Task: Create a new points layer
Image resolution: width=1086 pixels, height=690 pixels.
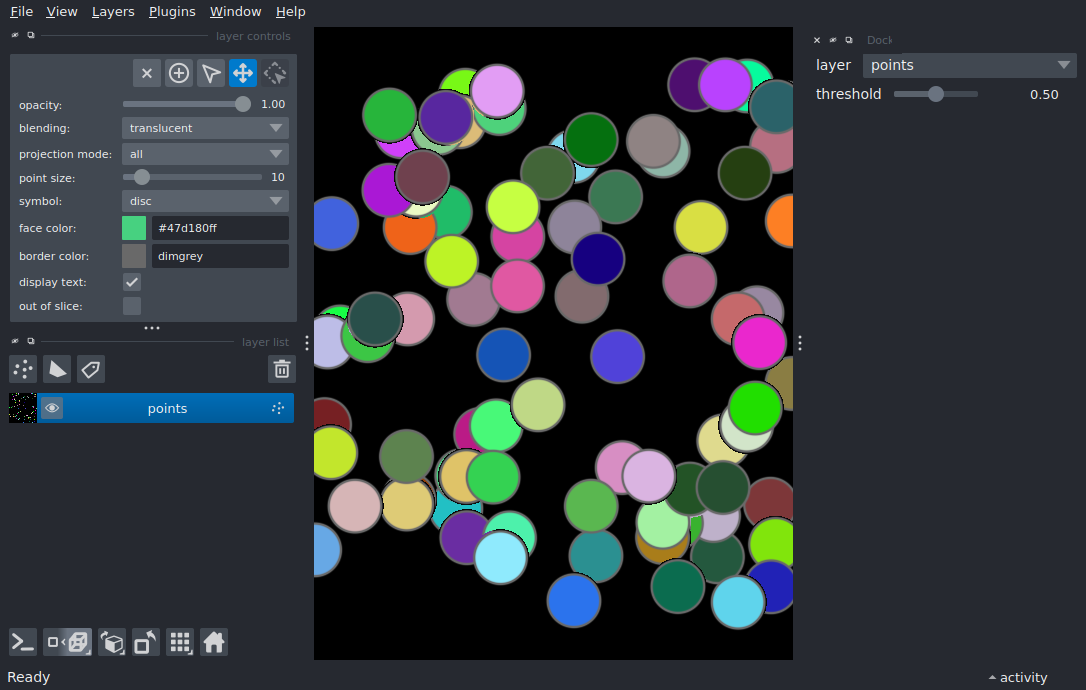Action: pyautogui.click(x=23, y=369)
